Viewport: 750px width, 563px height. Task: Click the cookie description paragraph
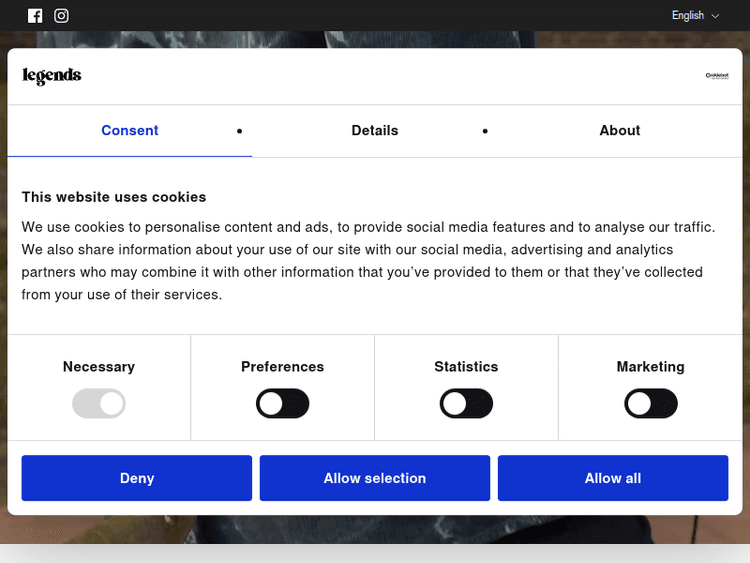[x=370, y=261]
